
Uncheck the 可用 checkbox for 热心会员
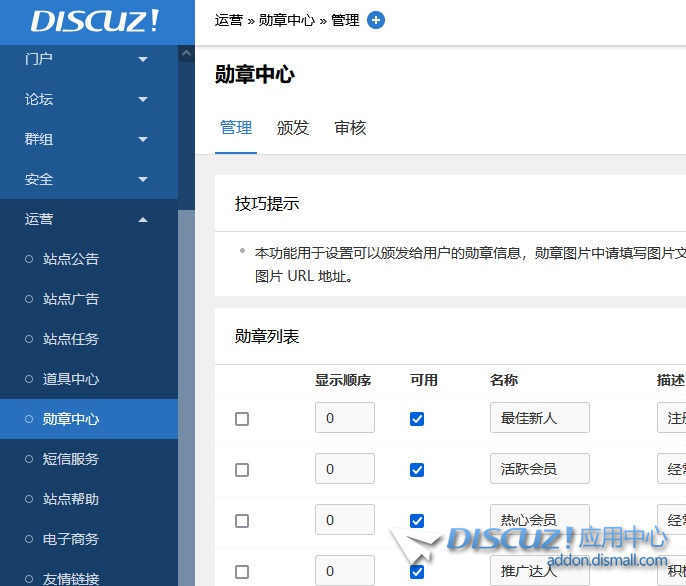click(x=417, y=521)
